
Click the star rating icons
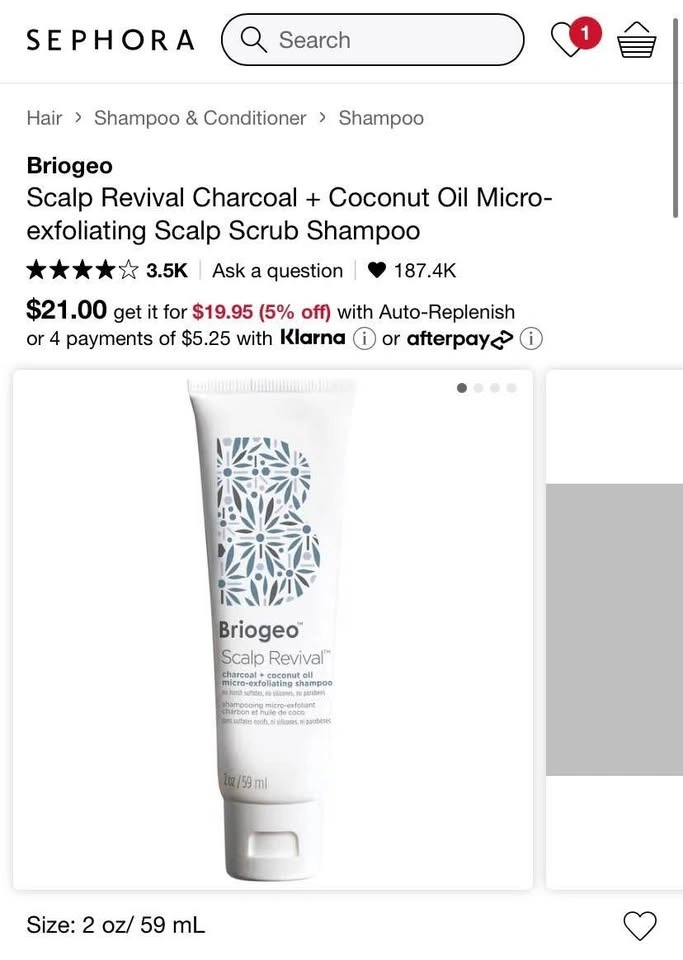coord(83,270)
